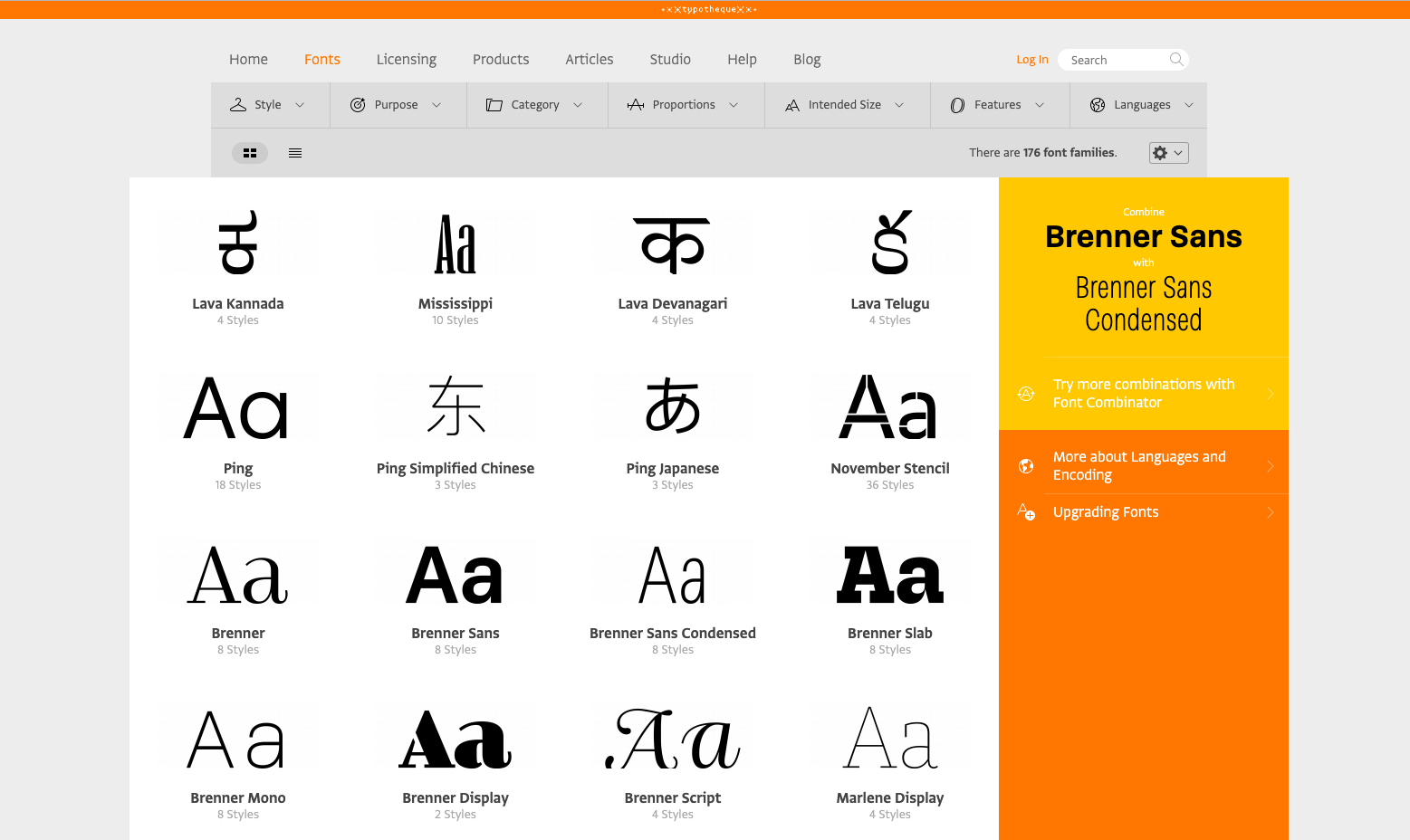The image size is (1410, 840).
Task: Open the Articles page
Action: coord(589,59)
